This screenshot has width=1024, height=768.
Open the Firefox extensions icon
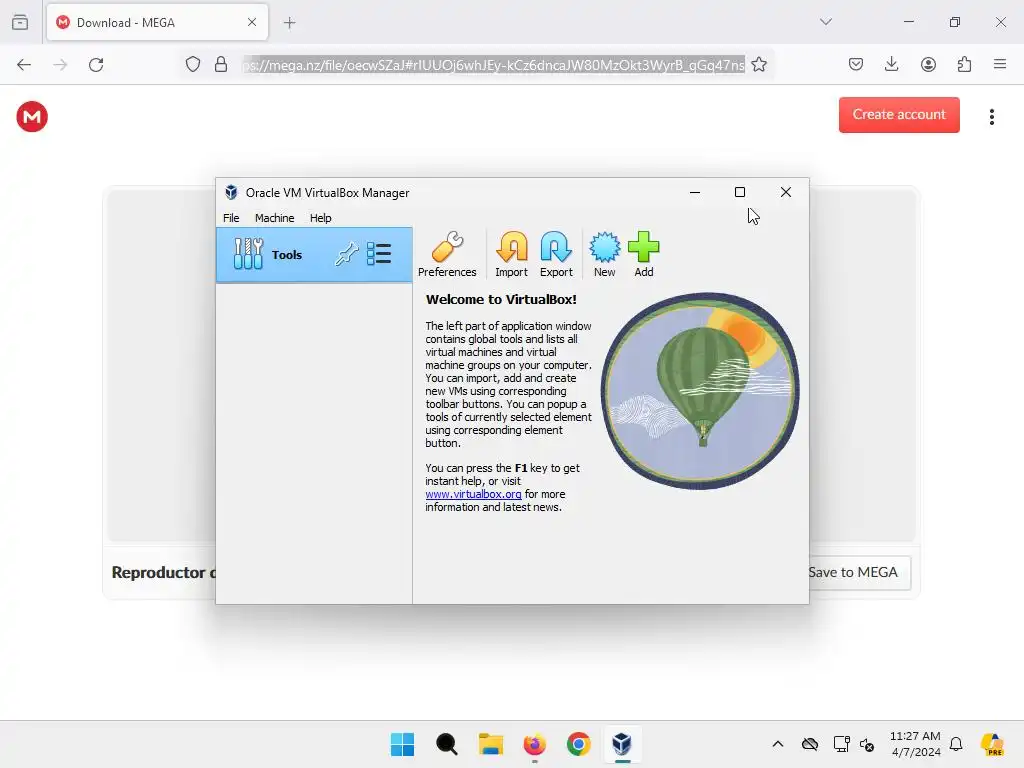tap(964, 64)
